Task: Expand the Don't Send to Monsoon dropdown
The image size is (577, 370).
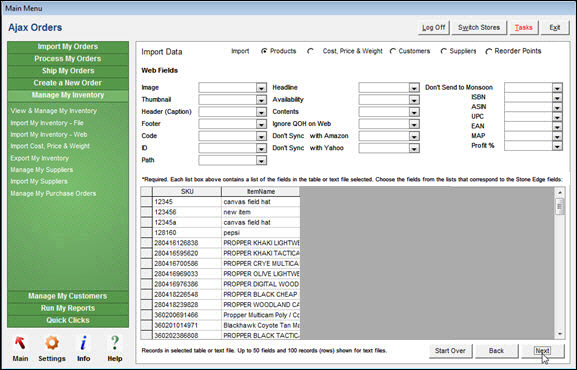Action: pos(557,88)
